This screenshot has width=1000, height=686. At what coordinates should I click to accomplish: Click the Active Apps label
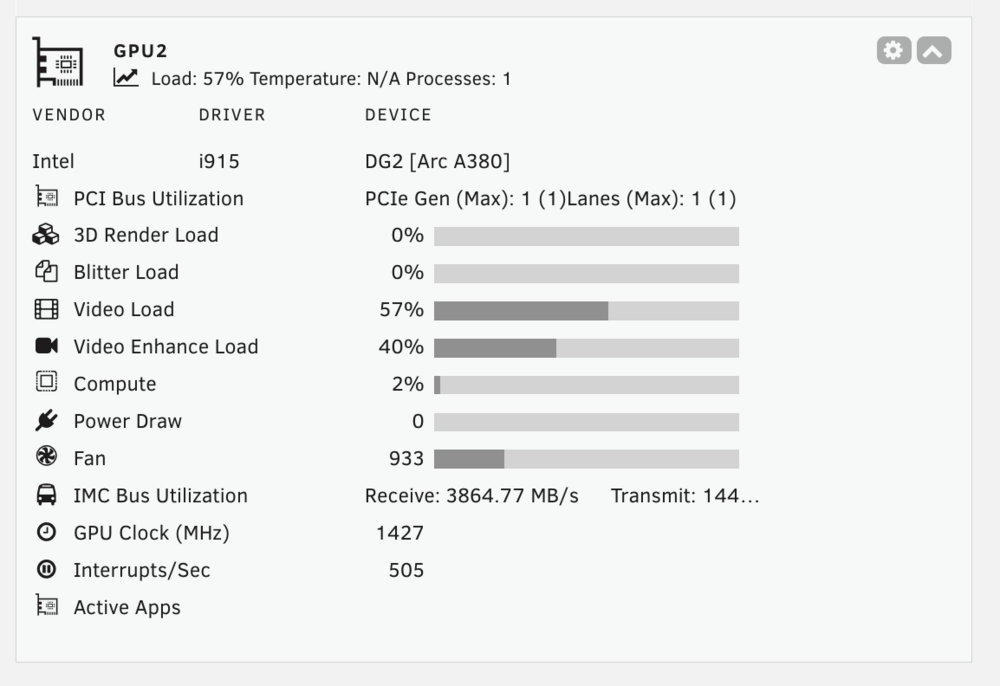click(x=127, y=608)
